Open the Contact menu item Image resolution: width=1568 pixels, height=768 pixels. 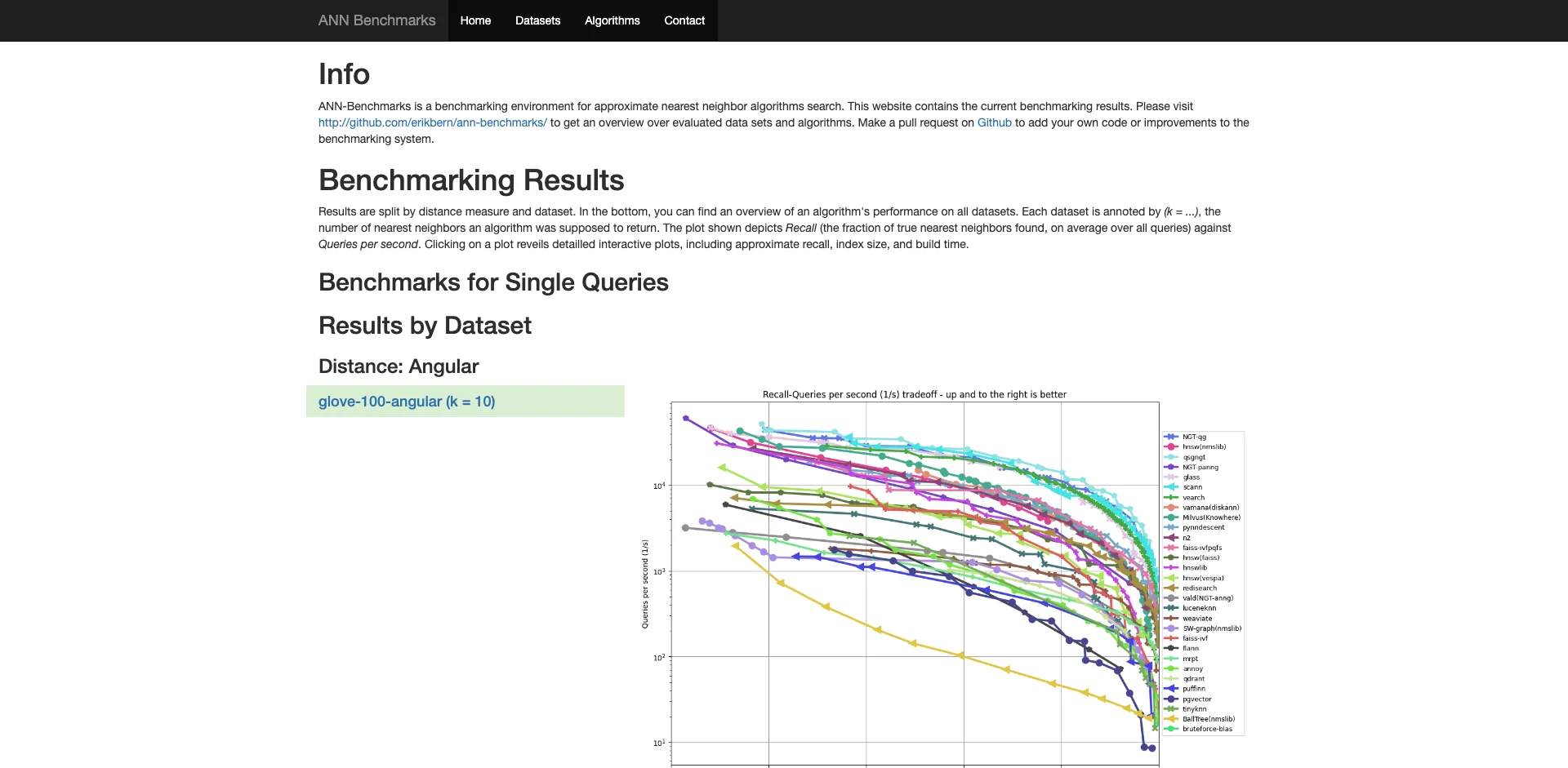[x=684, y=20]
